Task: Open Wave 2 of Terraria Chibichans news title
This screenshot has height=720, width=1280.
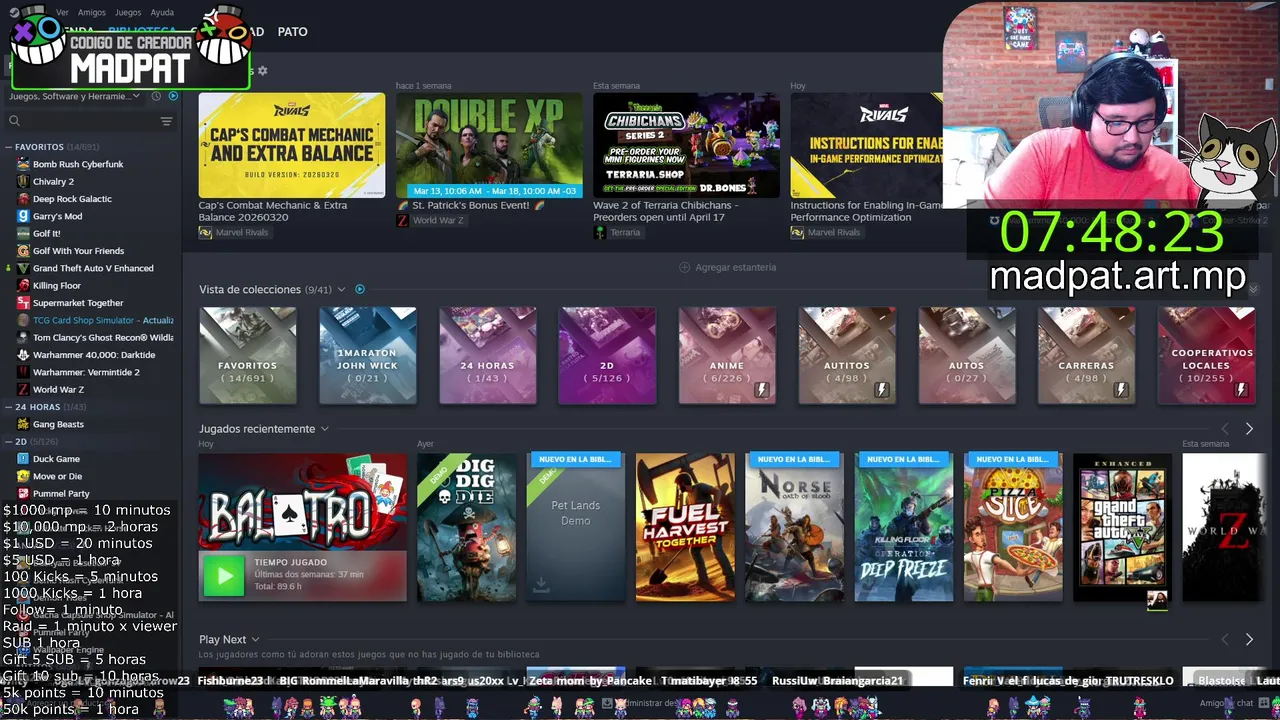Action: 667,211
